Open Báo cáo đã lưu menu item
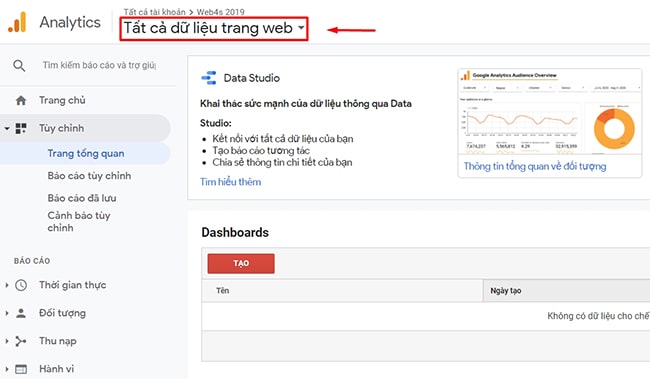The height and width of the screenshot is (379, 650). (x=82, y=198)
